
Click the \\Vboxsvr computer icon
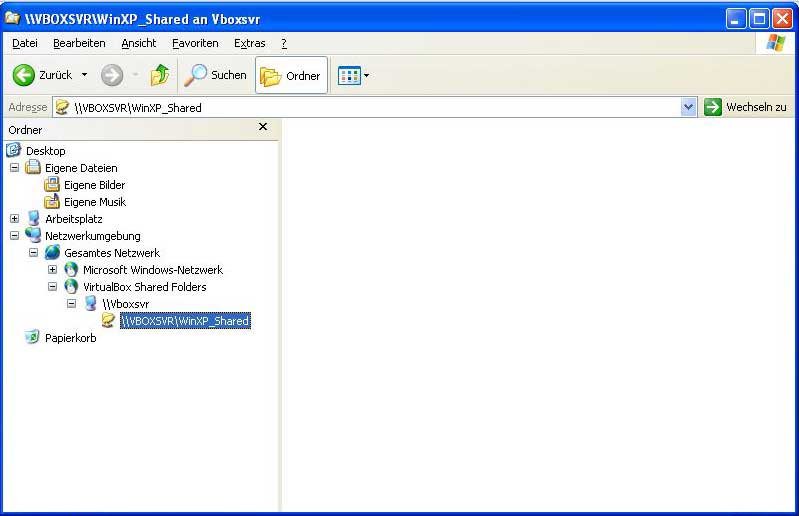91,304
